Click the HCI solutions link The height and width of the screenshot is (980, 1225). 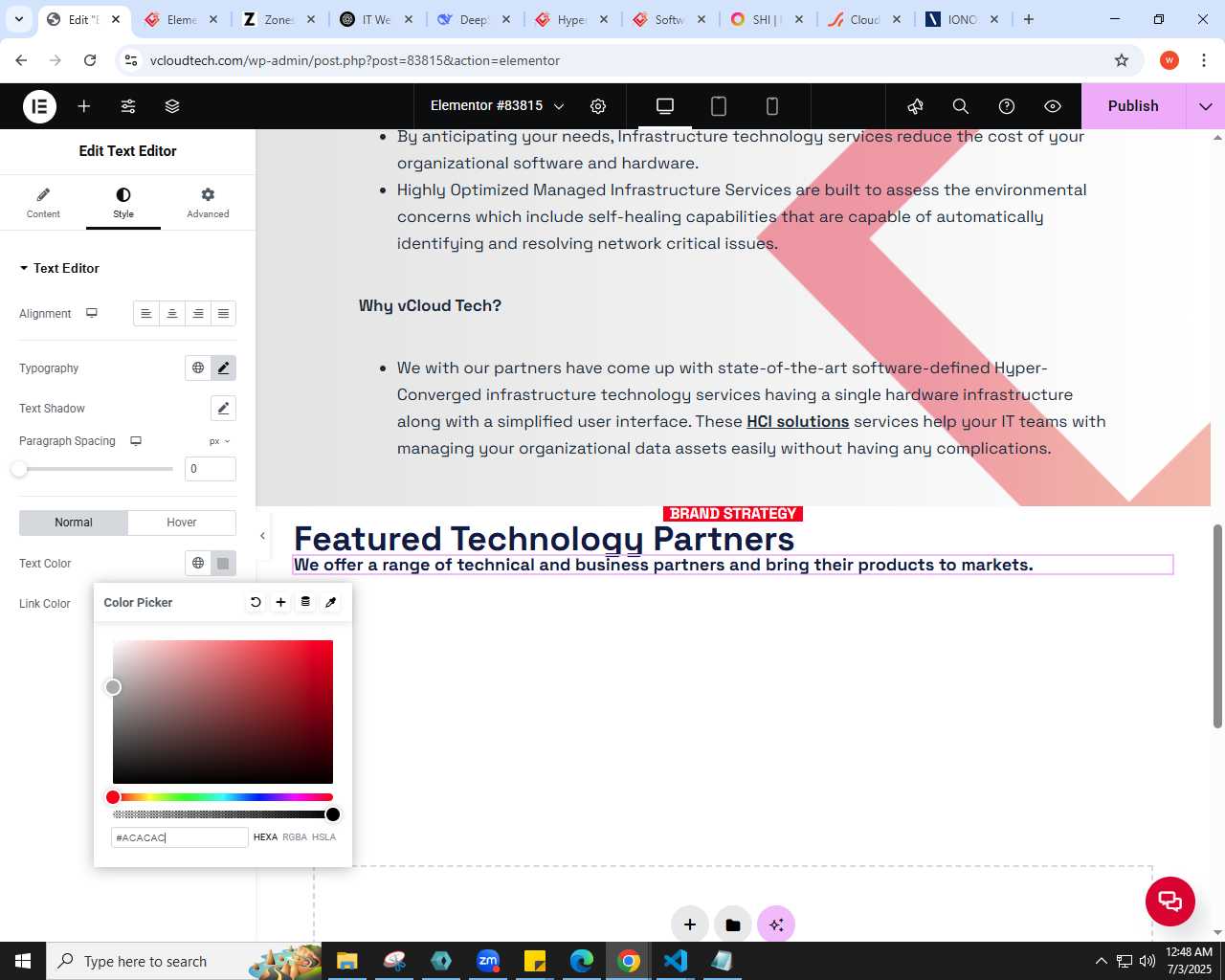[798, 421]
